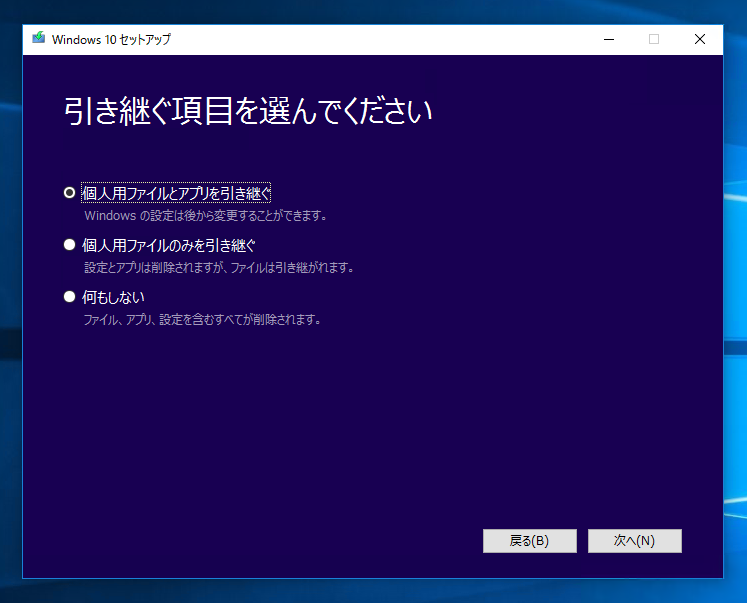
Task: Click the 次へ(N) button
Action: pyautogui.click(x=635, y=541)
